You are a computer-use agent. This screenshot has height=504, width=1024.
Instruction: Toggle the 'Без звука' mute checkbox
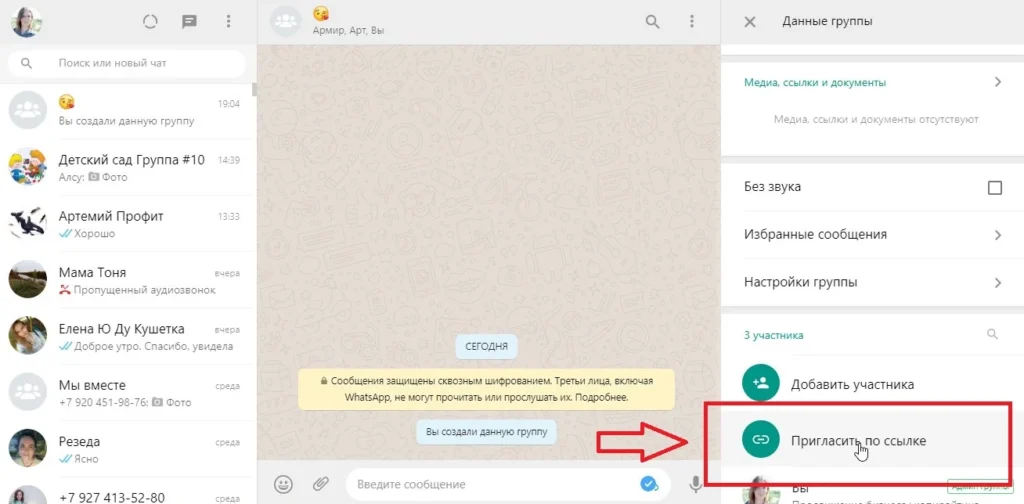995,188
